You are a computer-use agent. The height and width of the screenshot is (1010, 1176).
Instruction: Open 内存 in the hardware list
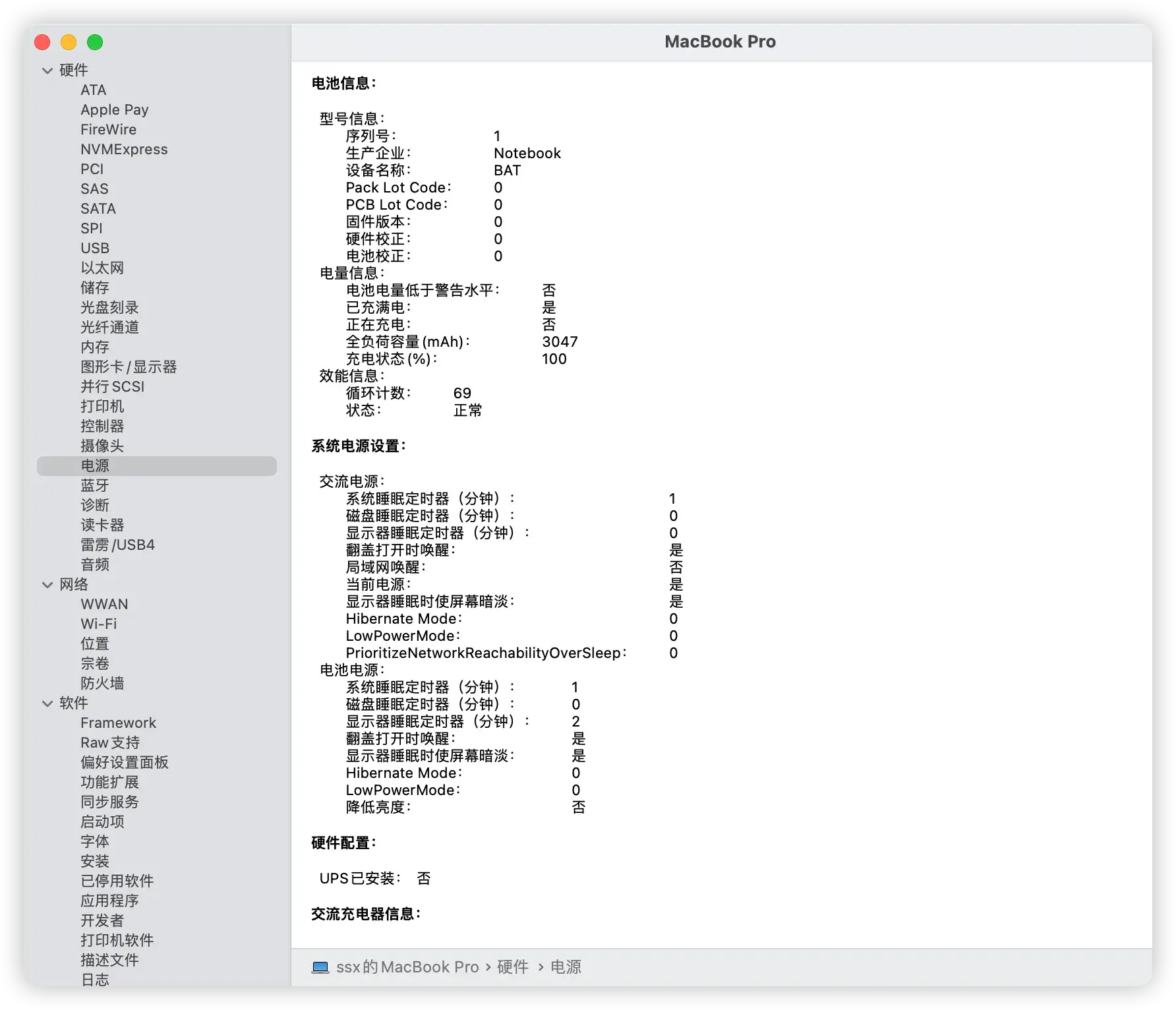pyautogui.click(x=95, y=347)
